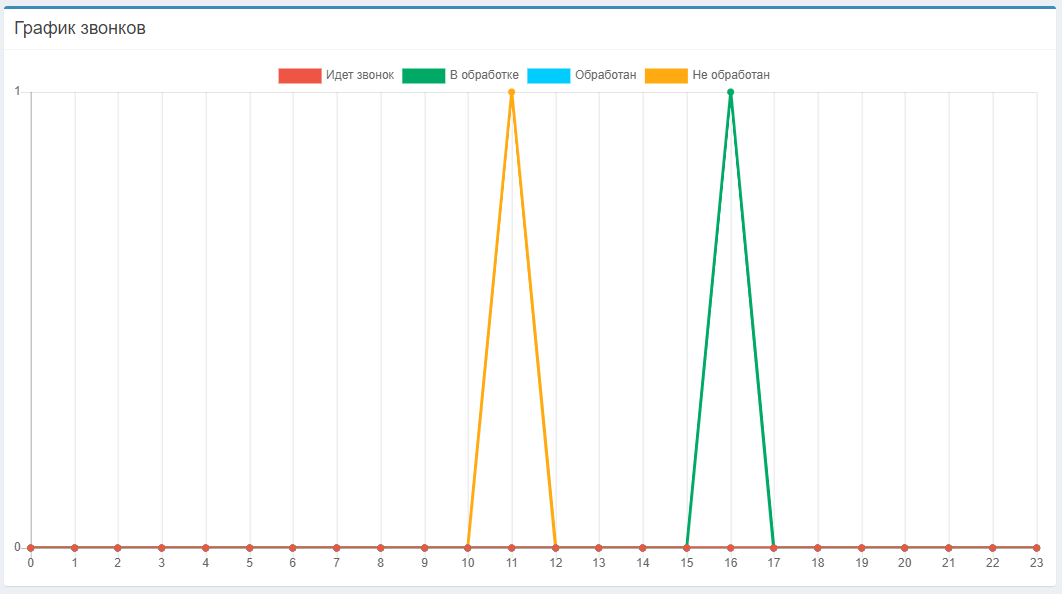Image resolution: width=1062 pixels, height=594 pixels.
Task: Select the zero-value data point at hour 20
Action: (x=905, y=548)
